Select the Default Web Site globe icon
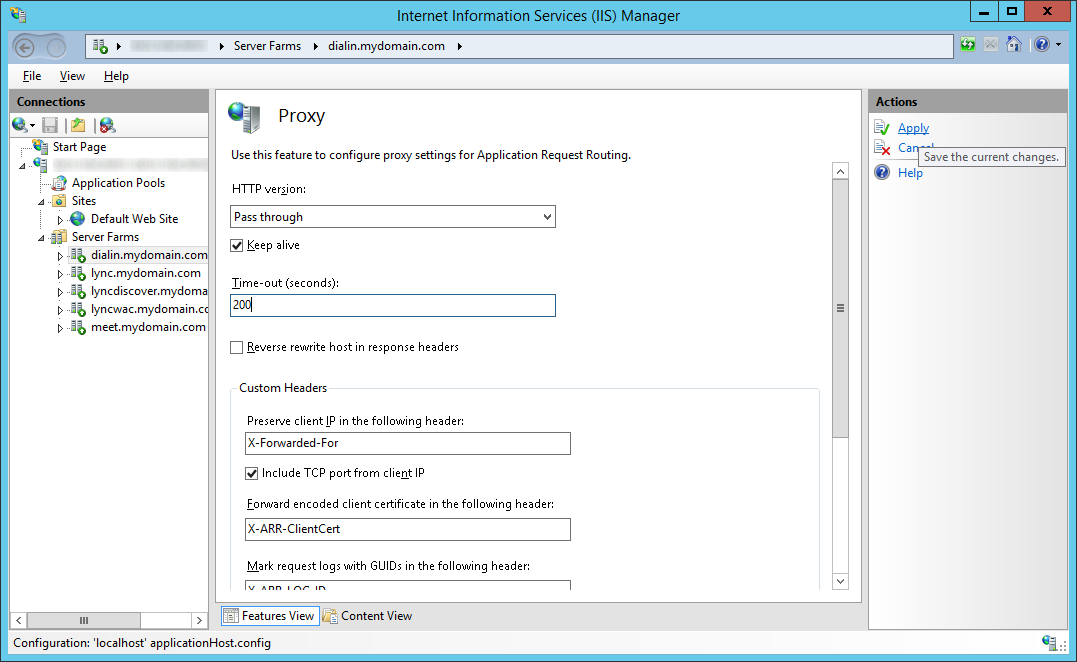 coord(78,218)
